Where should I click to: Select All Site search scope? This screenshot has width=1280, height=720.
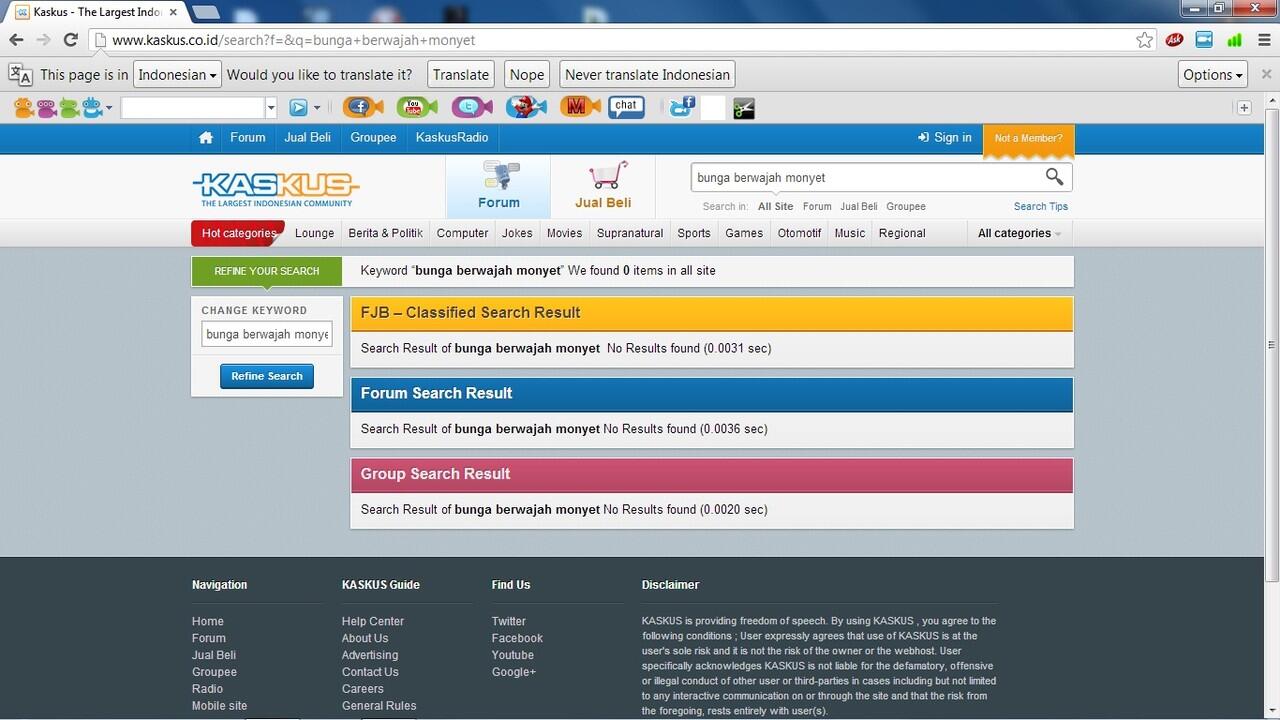(x=775, y=206)
